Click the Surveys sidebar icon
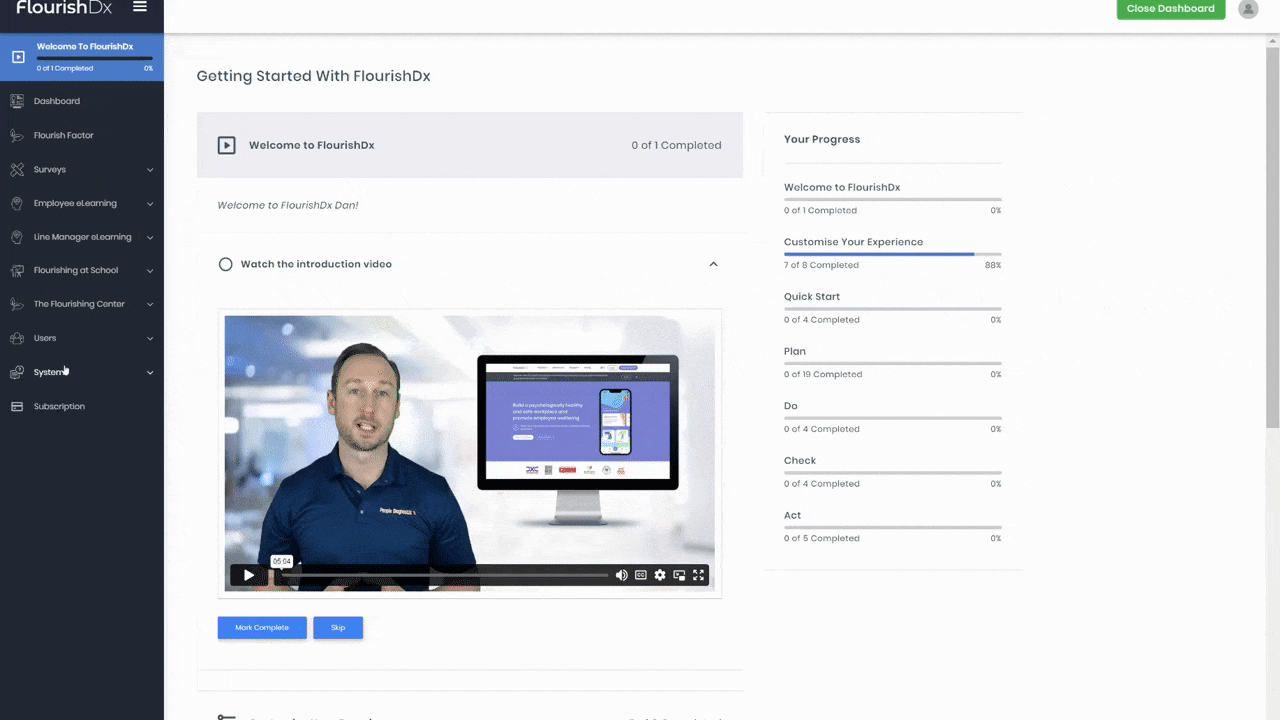The height and width of the screenshot is (720, 1280). [x=17, y=169]
